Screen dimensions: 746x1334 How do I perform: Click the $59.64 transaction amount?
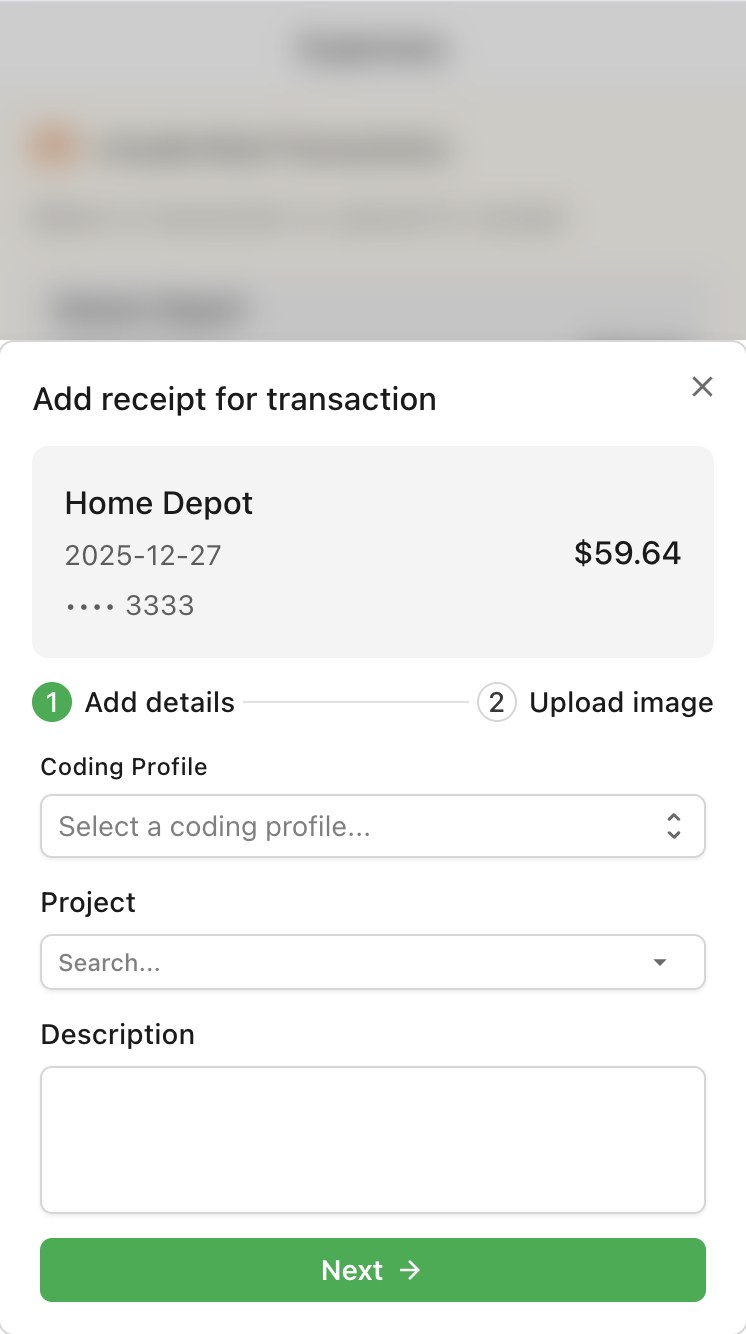click(x=628, y=553)
